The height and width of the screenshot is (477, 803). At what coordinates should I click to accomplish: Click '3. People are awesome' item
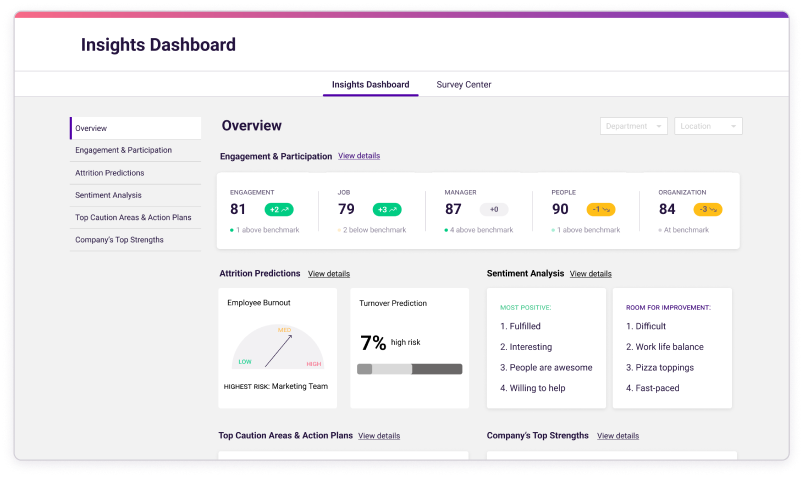click(546, 367)
